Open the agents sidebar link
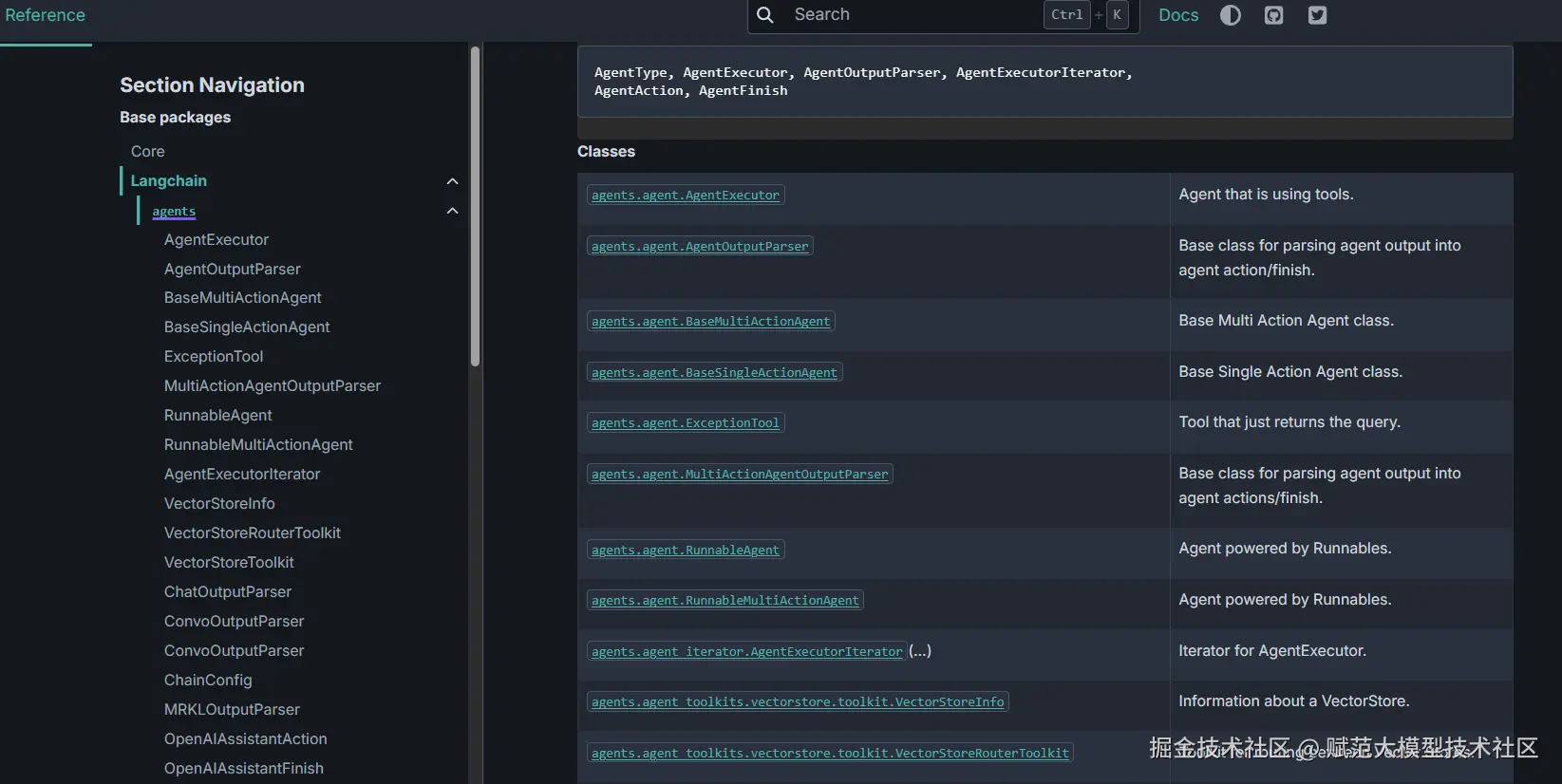 174,211
